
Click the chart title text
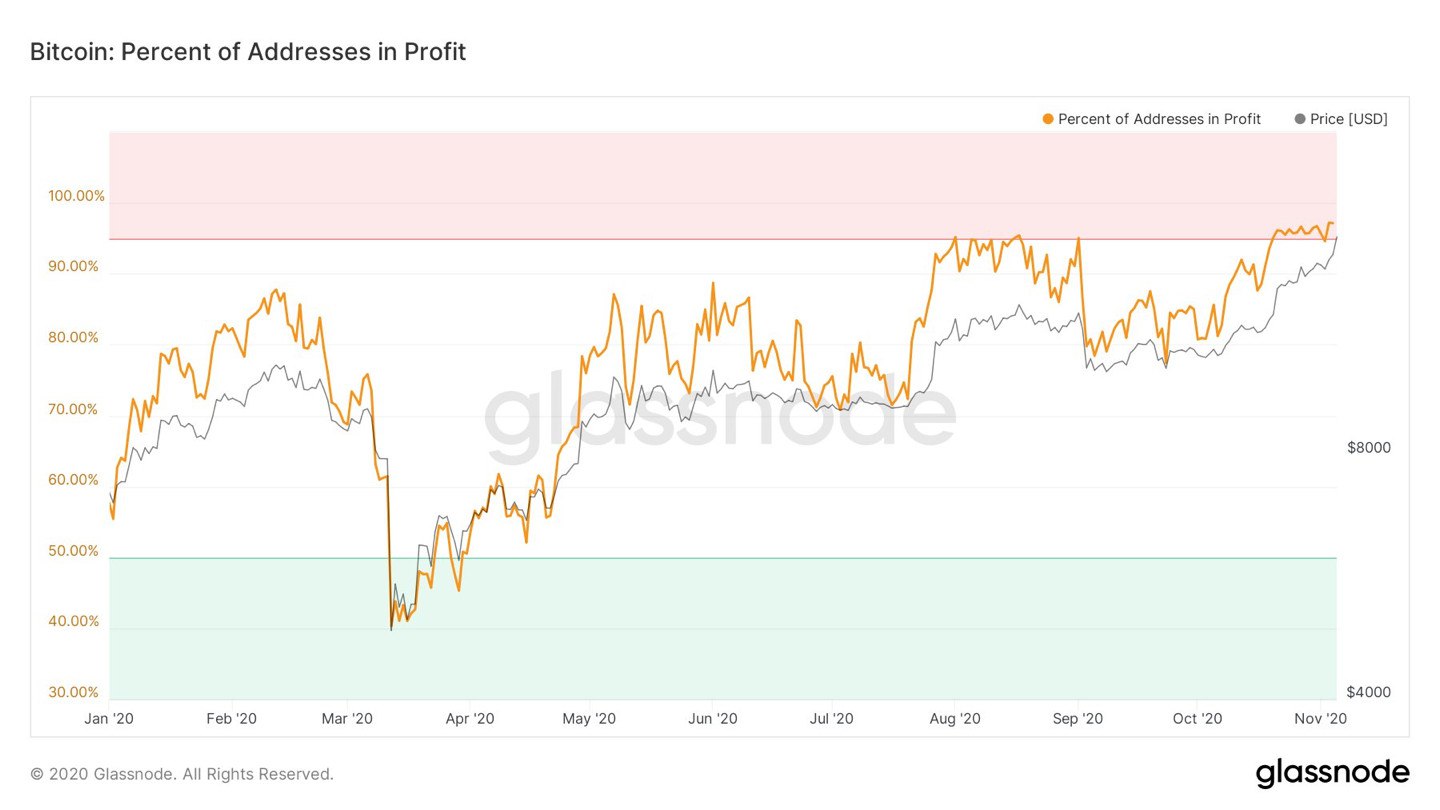tap(248, 52)
